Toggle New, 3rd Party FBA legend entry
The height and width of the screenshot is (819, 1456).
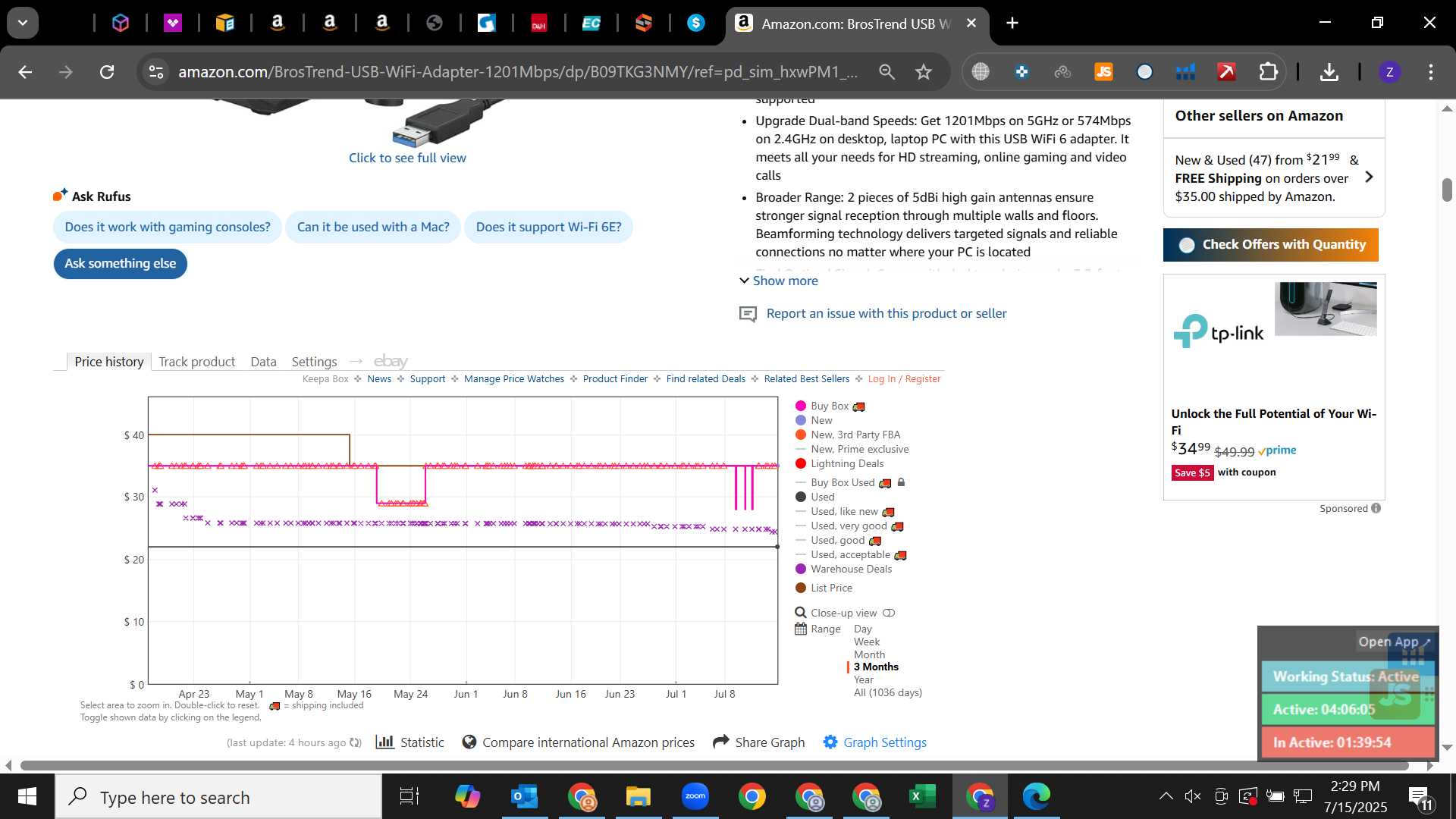(x=848, y=435)
